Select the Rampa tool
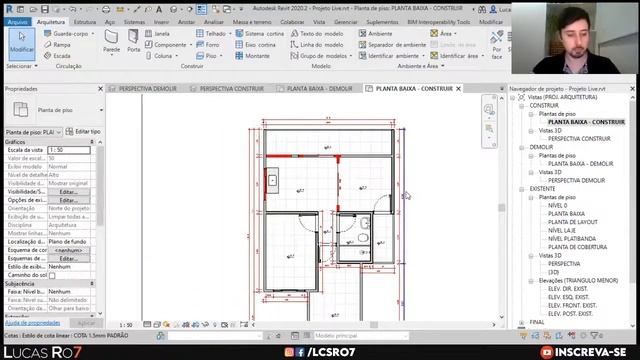The width and height of the screenshot is (640, 360). pyautogui.click(x=58, y=45)
